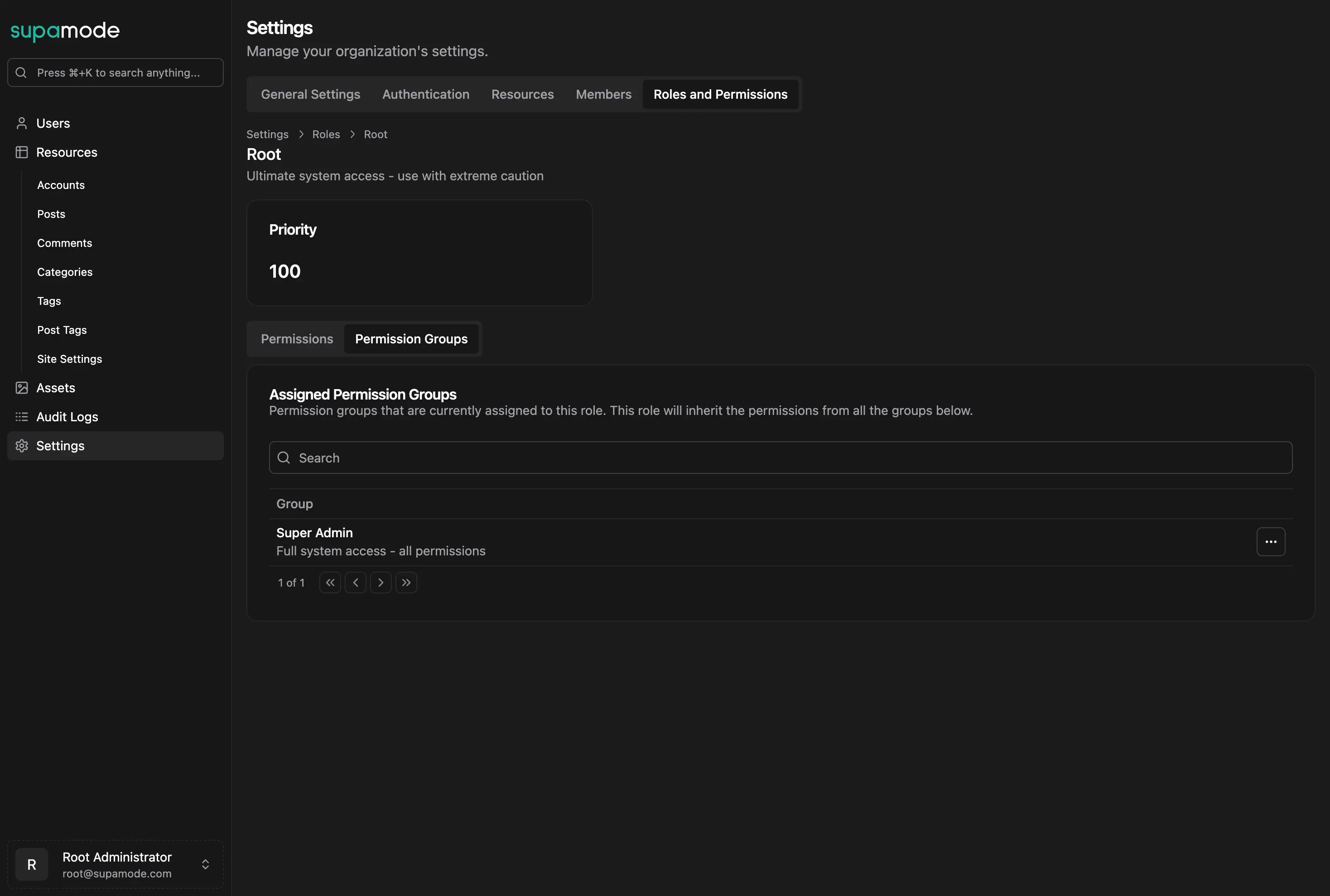
Task: Open the Members settings tab
Action: pos(603,94)
